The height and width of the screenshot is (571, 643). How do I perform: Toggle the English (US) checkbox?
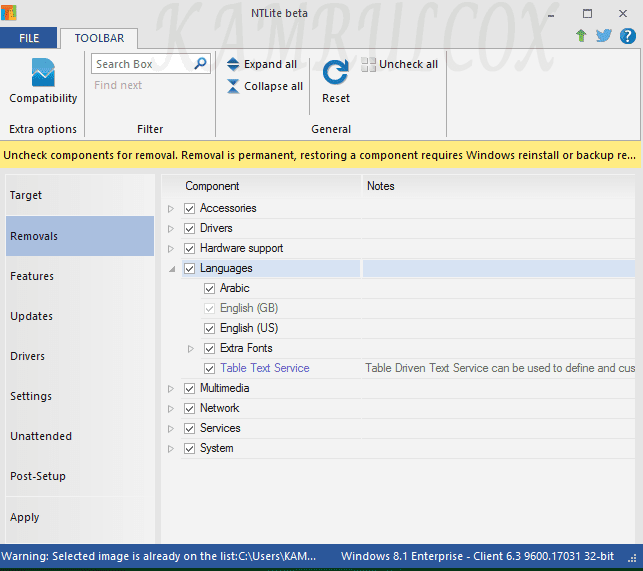(209, 329)
